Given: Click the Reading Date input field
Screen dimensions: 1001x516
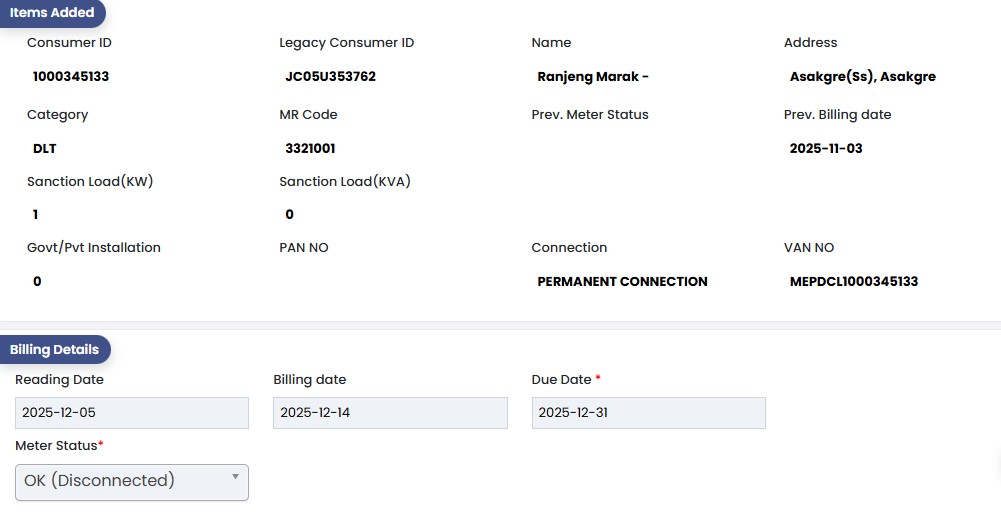Looking at the screenshot, I should click(132, 413).
